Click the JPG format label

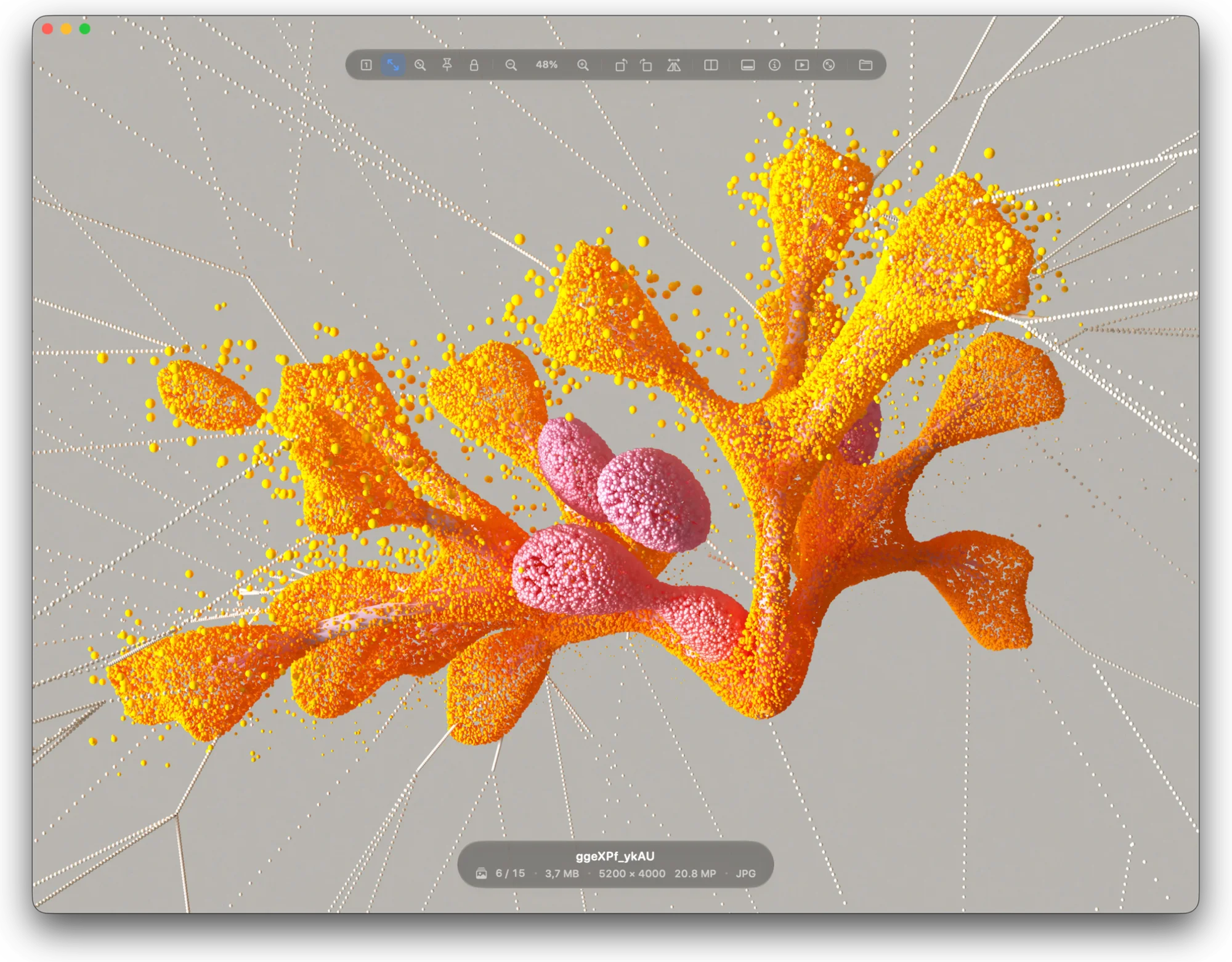[745, 873]
